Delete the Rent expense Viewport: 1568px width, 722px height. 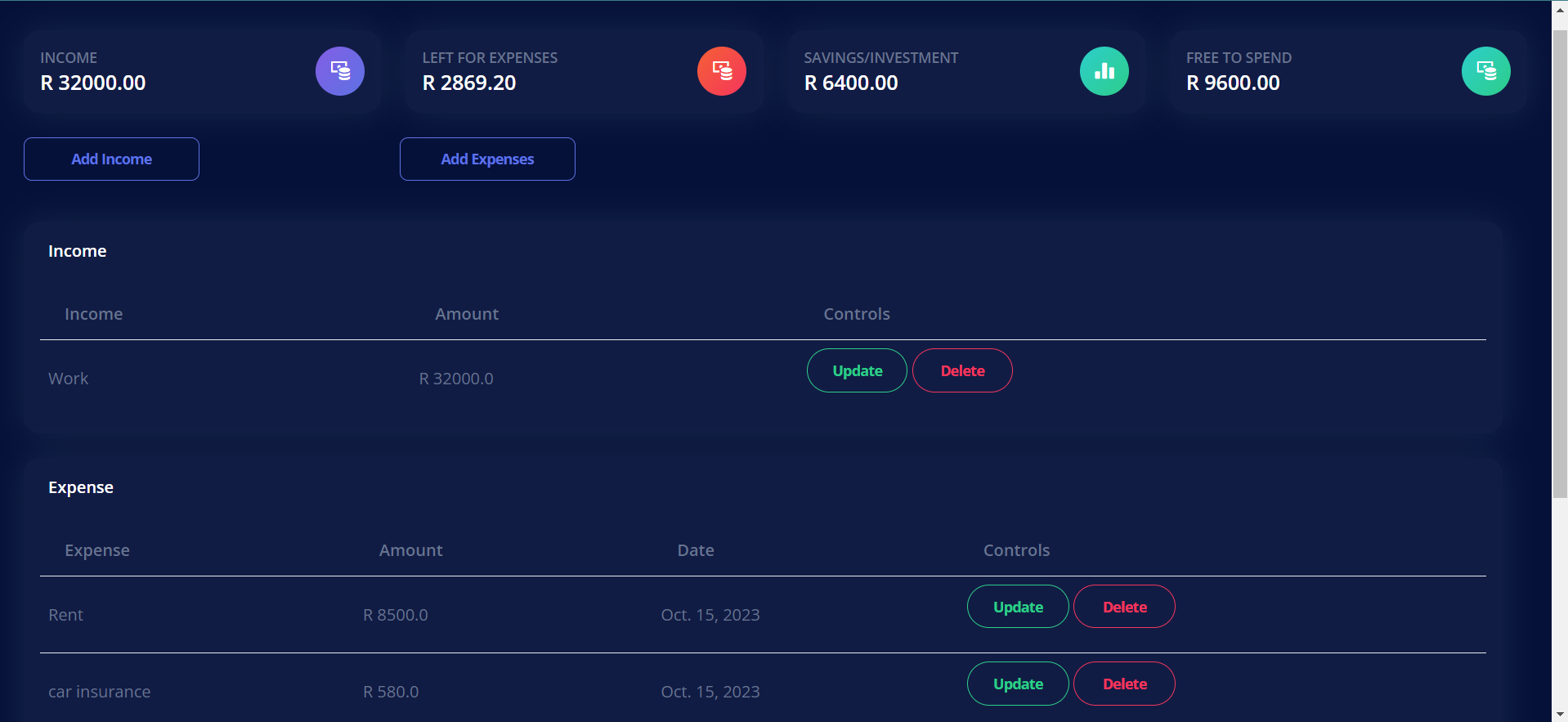click(x=1124, y=607)
